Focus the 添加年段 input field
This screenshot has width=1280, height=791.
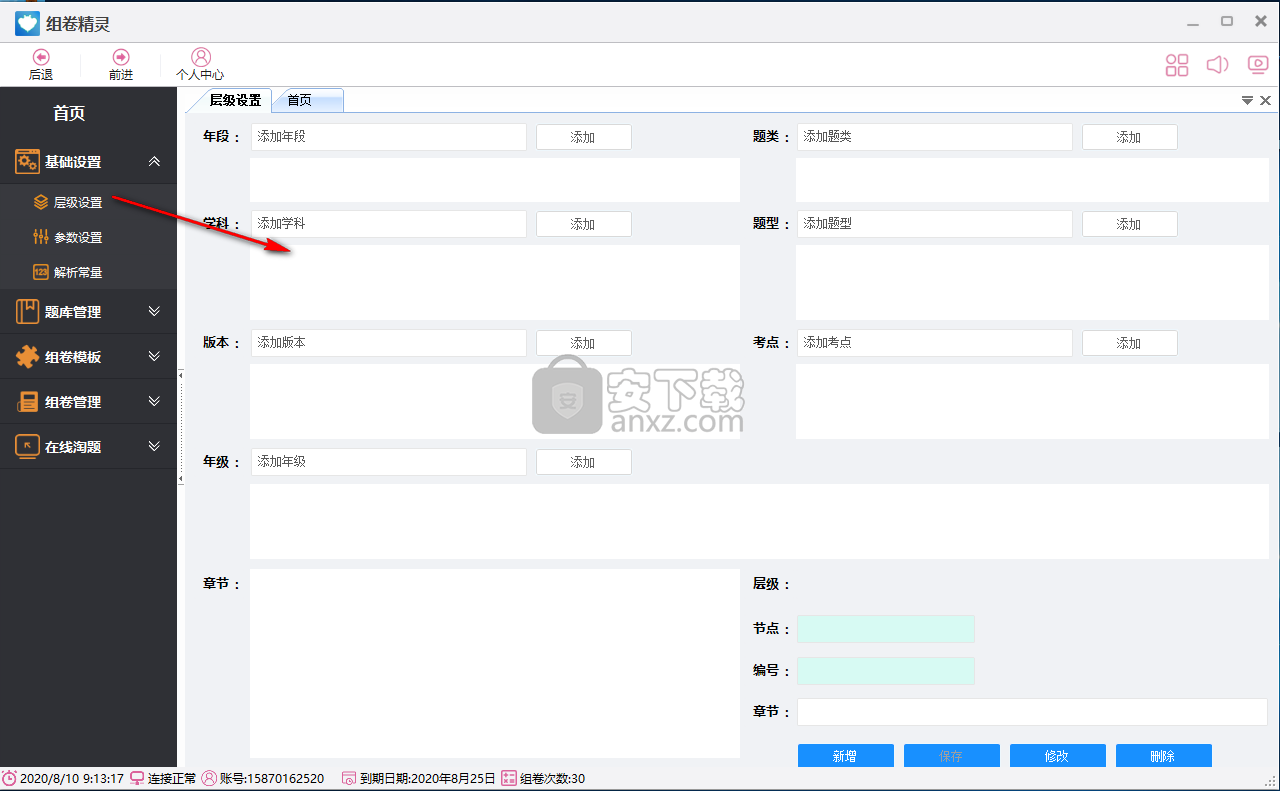coord(389,137)
